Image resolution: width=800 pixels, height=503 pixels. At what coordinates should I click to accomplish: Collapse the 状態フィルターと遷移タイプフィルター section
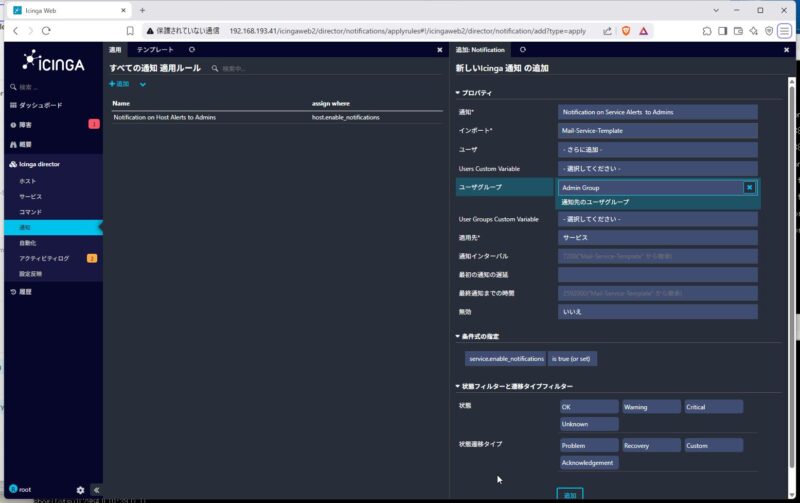(x=514, y=387)
